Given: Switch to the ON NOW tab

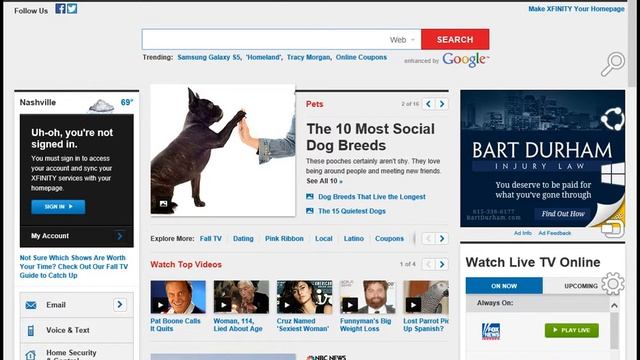Looking at the screenshot, I should click(x=504, y=286).
